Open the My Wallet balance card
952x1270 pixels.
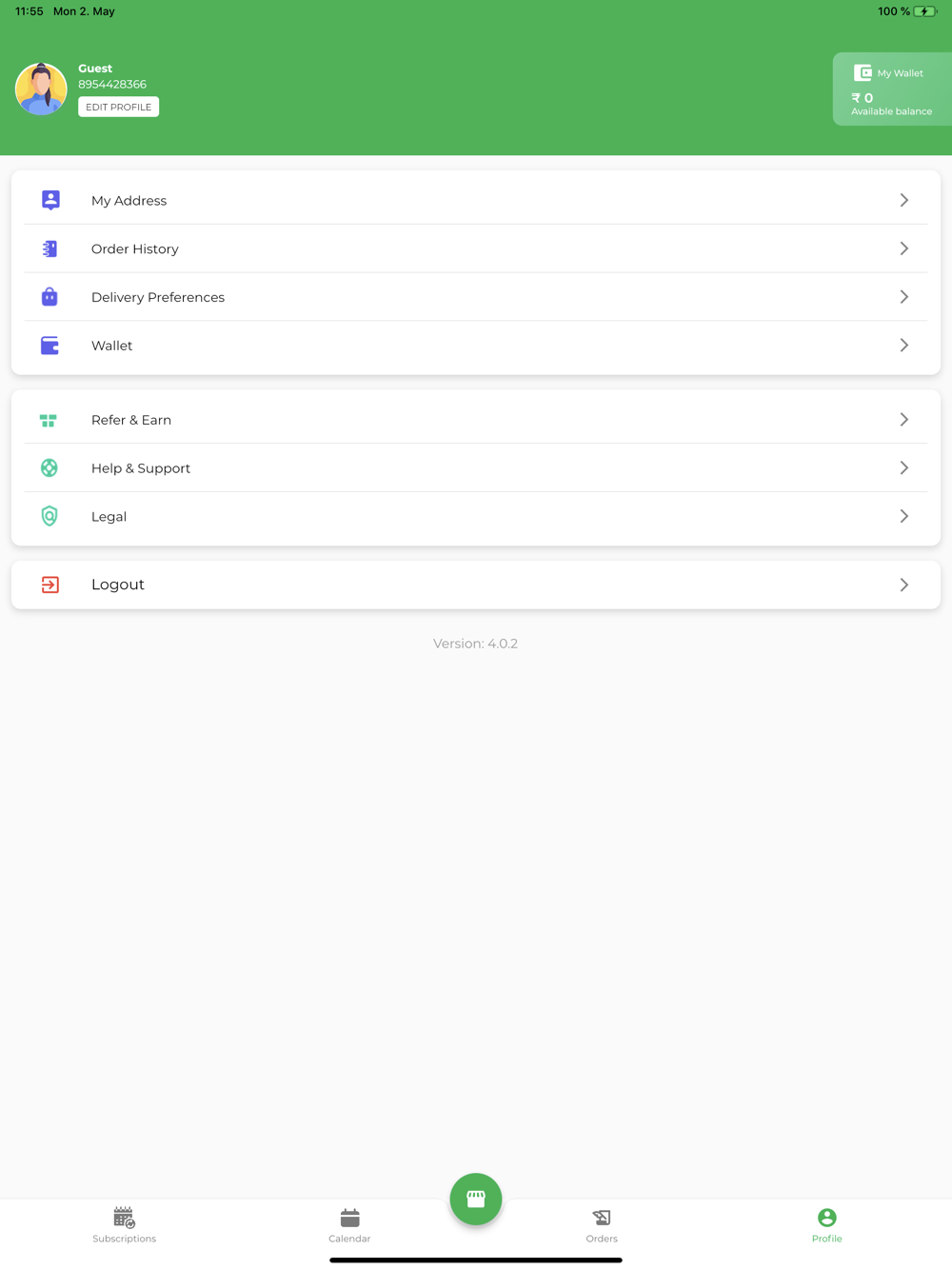pyautogui.click(x=891, y=89)
